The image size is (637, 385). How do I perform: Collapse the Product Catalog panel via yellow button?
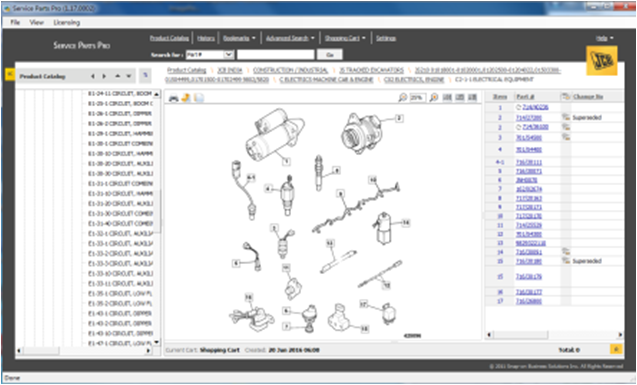tap(9, 75)
